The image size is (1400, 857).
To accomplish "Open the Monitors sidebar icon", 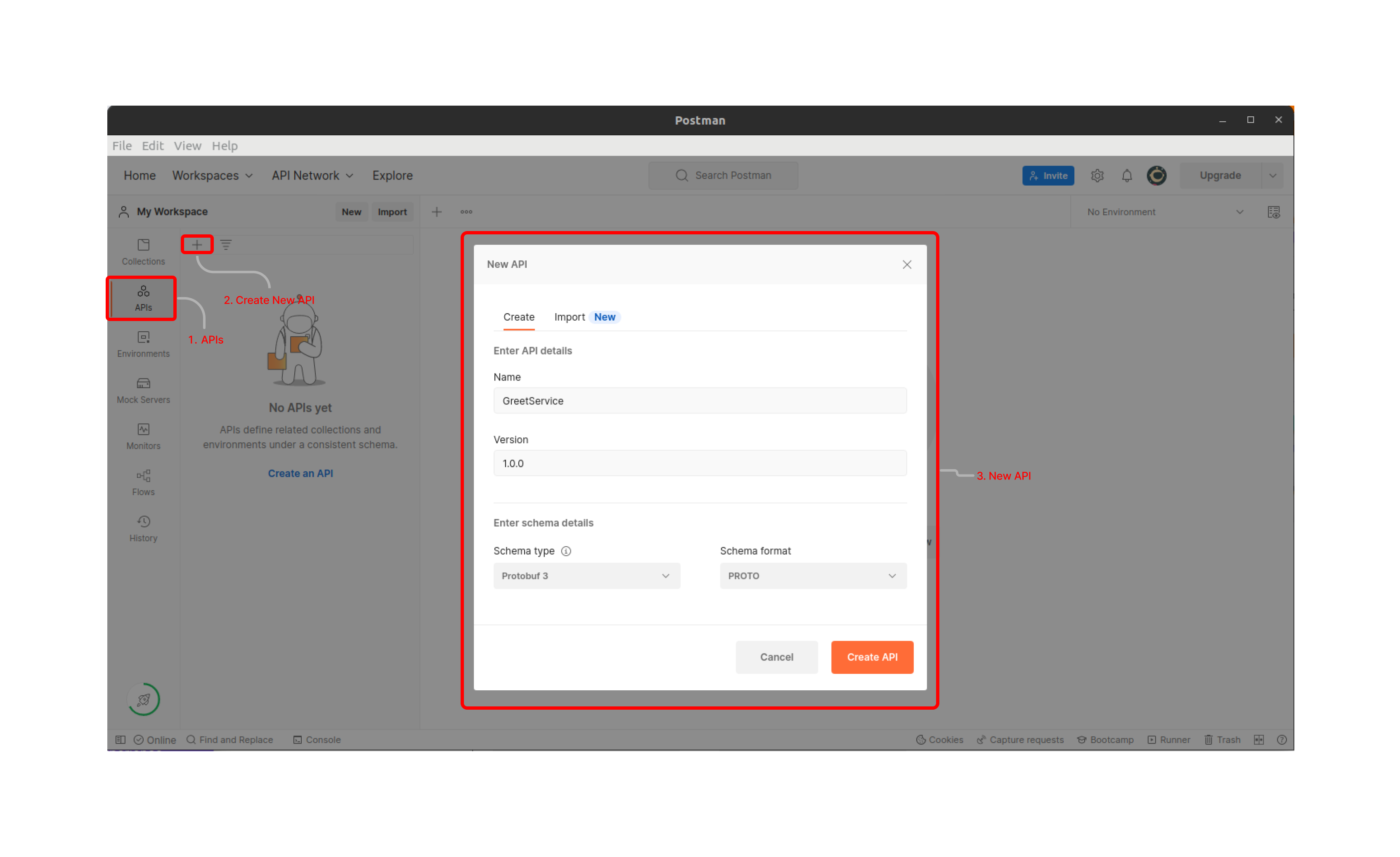I will pos(142,435).
